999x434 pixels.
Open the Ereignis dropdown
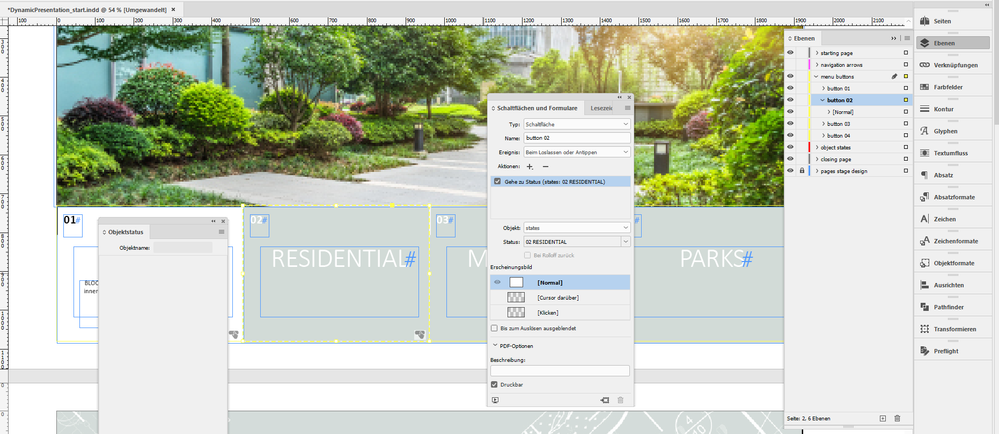pos(577,152)
